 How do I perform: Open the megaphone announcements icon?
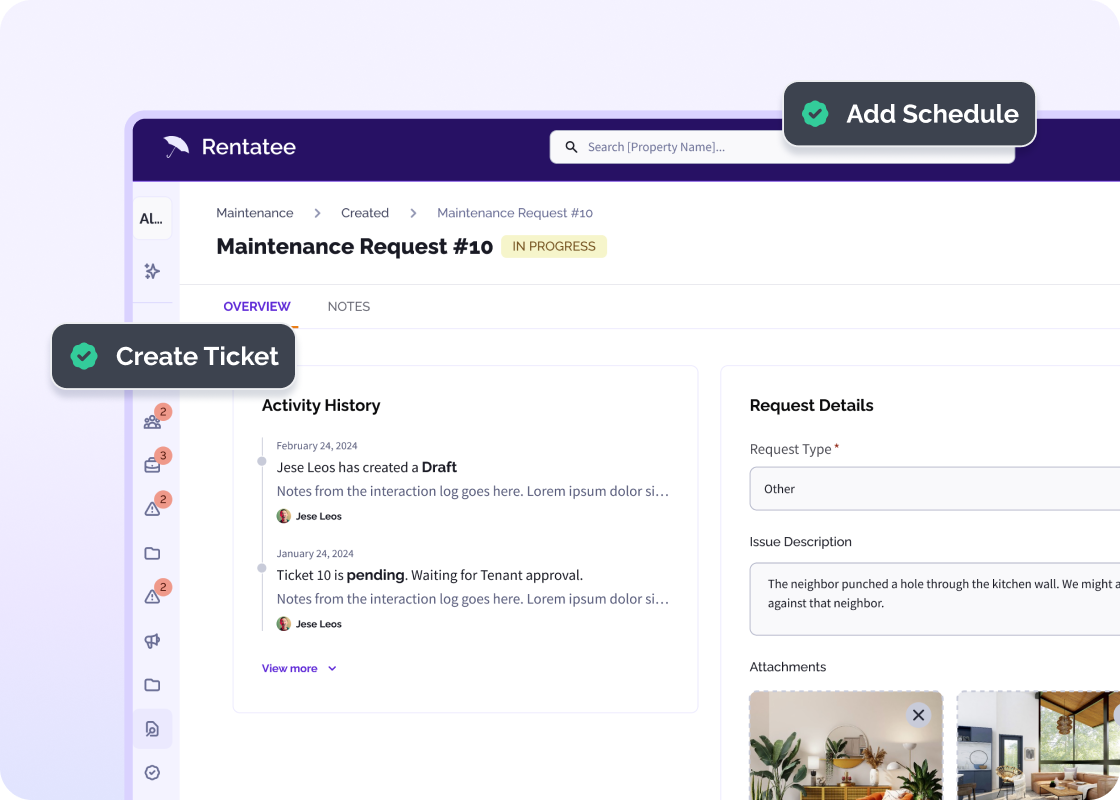152,641
